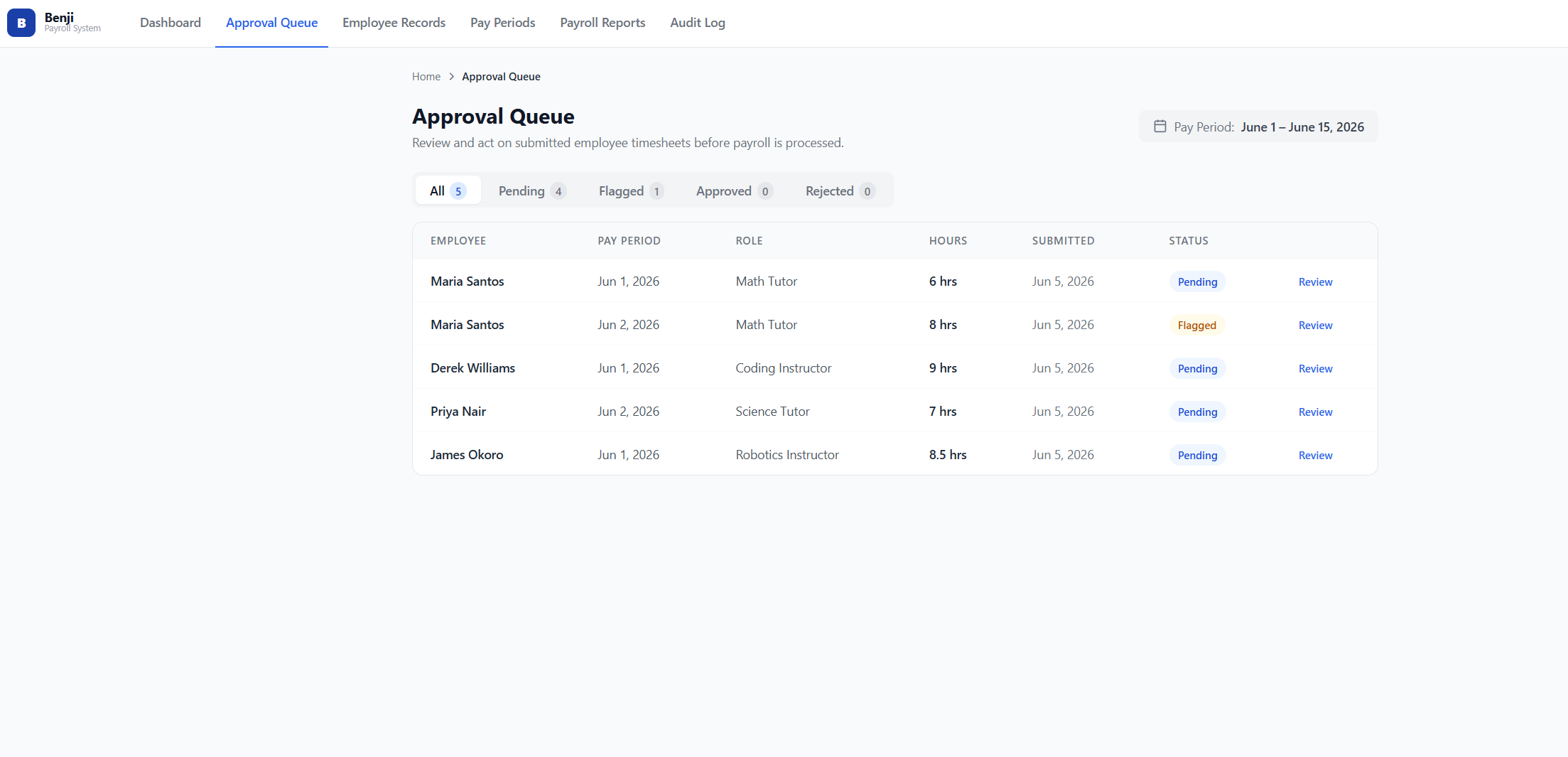Switch to the Rejected tab
1568x757 pixels.
point(840,190)
